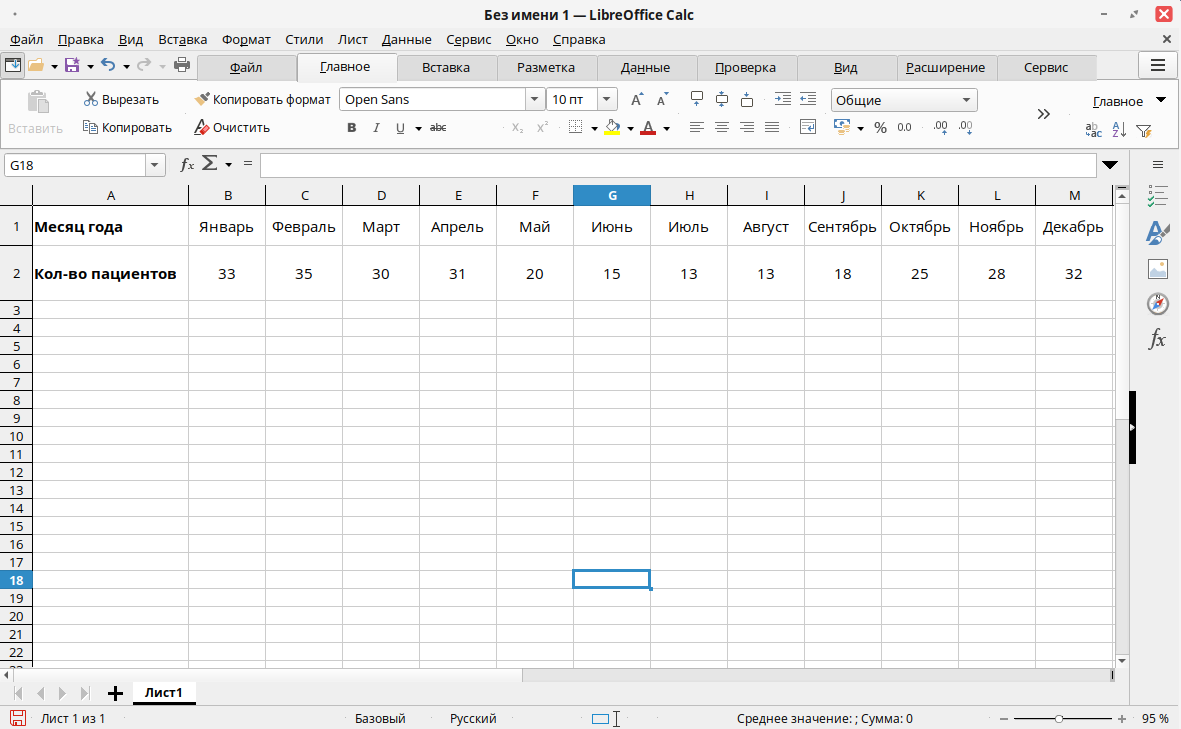The height and width of the screenshot is (729, 1181).
Task: Open the Function Wizard next to the formula bar
Action: pyautogui.click(x=187, y=165)
